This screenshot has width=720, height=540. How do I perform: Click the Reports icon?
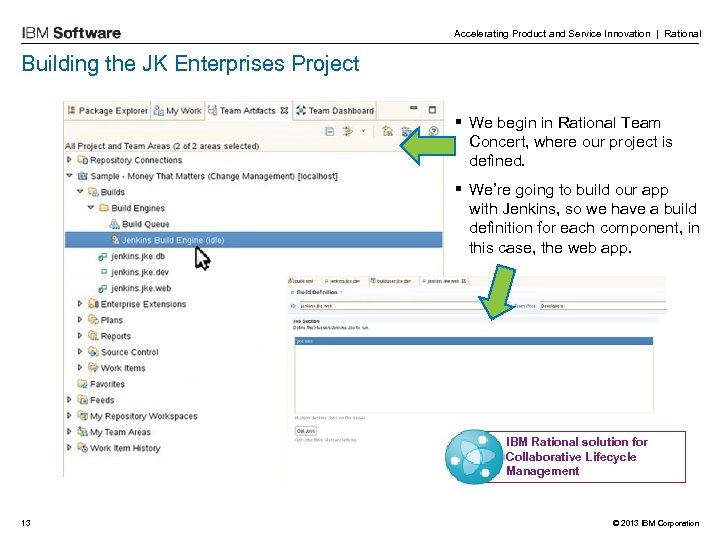[93, 336]
